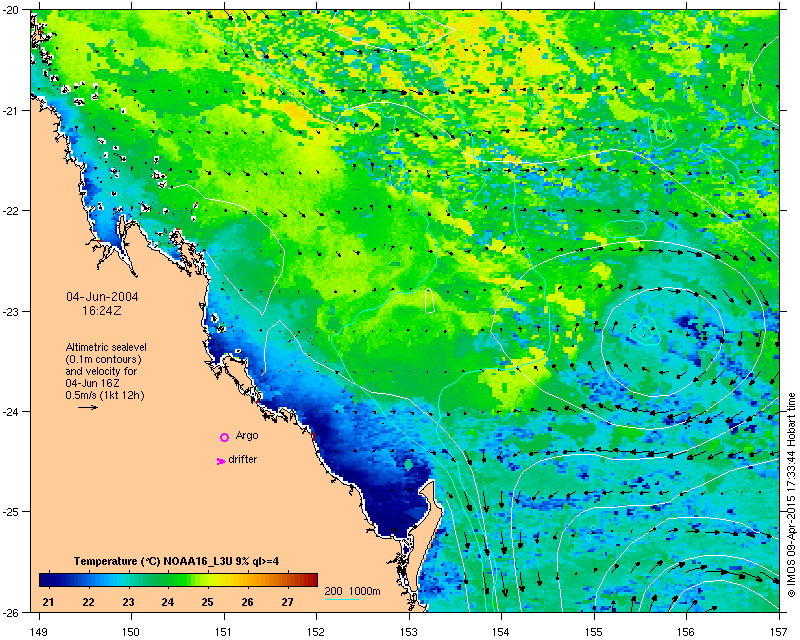Click the vertical IMOS copyright timestamp text
800x640 pixels.
[x=791, y=495]
